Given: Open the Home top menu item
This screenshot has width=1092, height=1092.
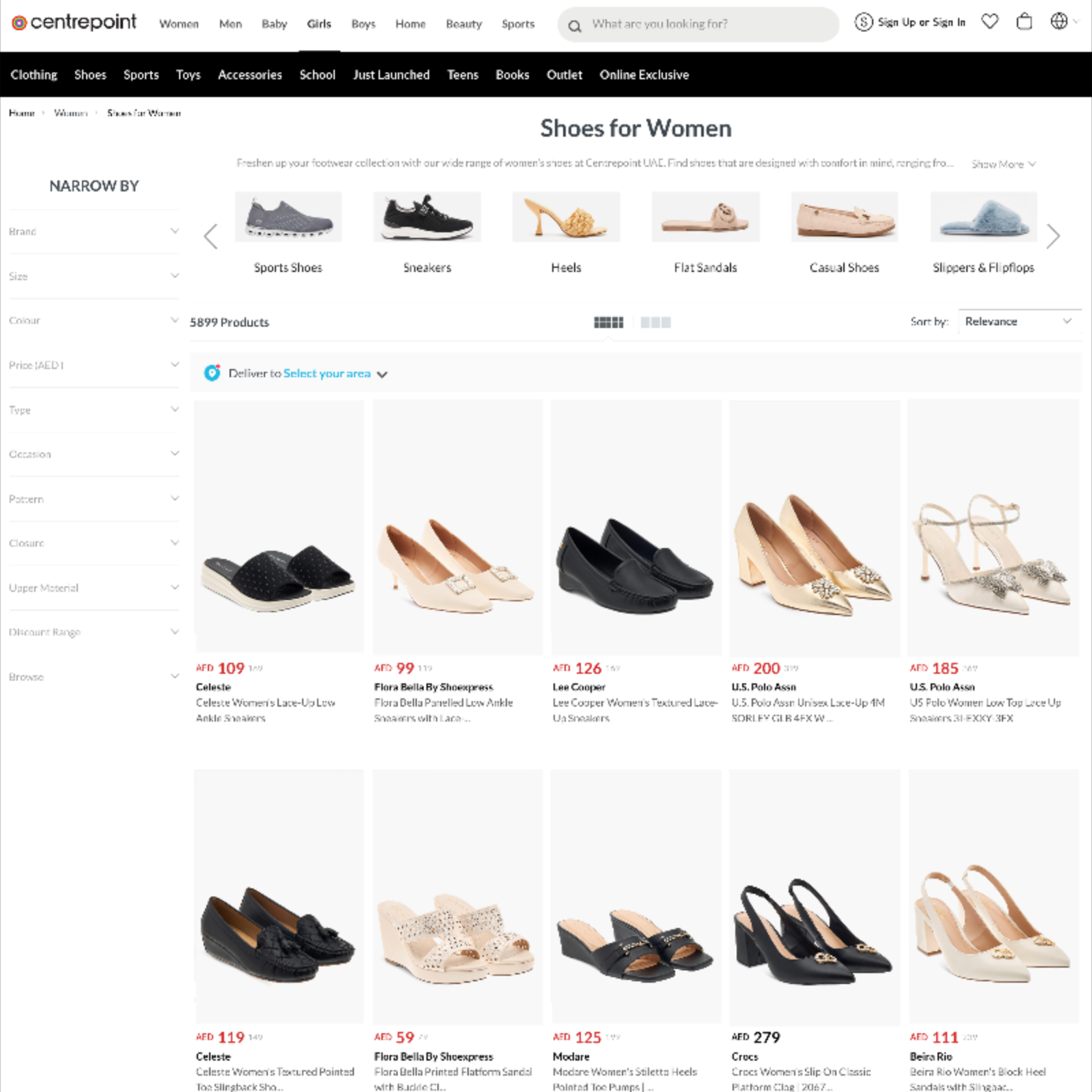Looking at the screenshot, I should coord(410,24).
